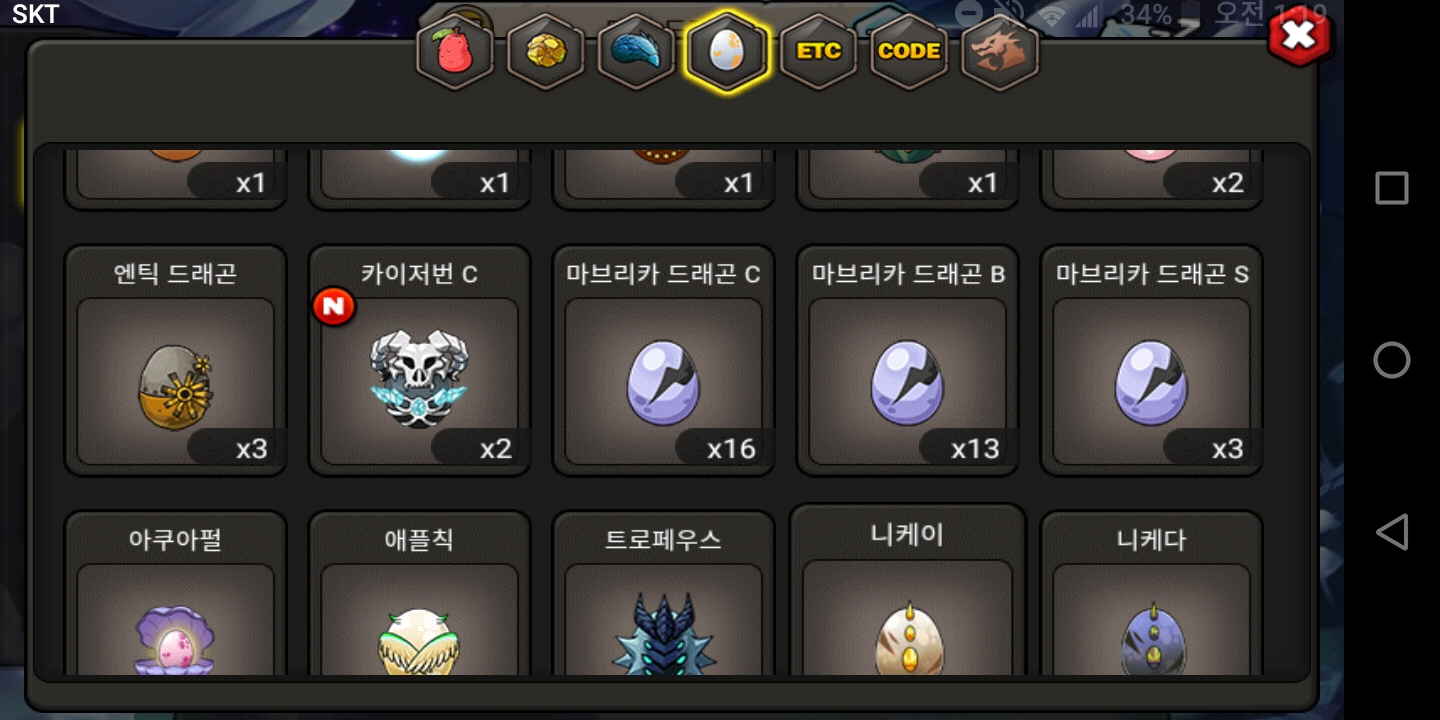
Task: Tap the Android home circle button
Action: click(x=1392, y=360)
